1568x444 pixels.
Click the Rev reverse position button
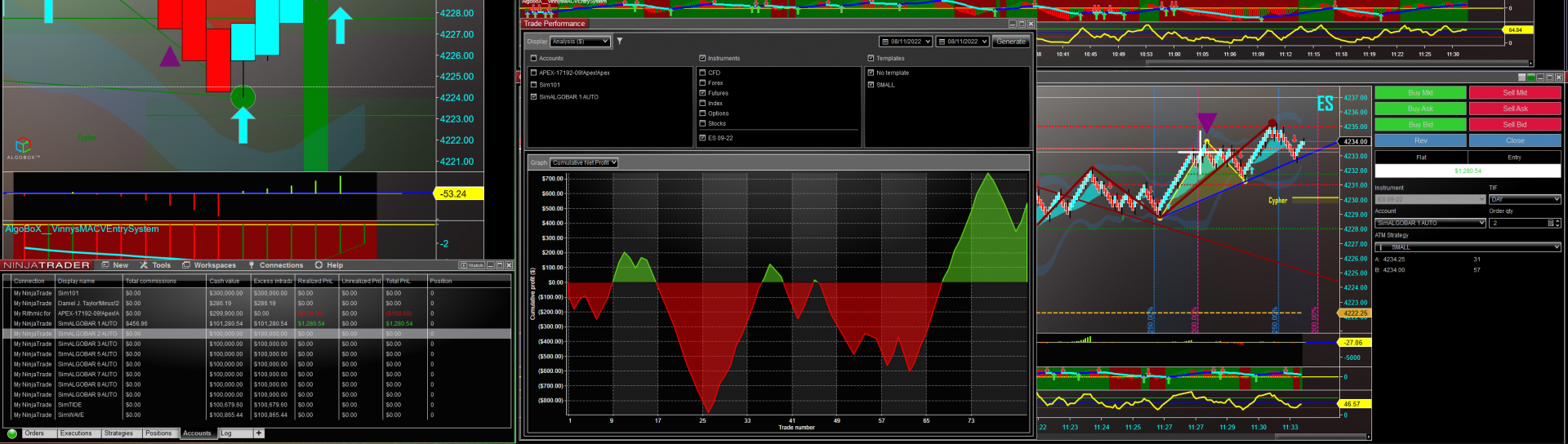1421,140
